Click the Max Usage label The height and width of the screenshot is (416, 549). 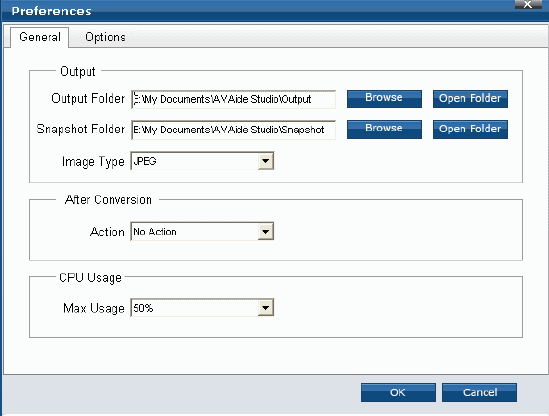tap(94, 308)
